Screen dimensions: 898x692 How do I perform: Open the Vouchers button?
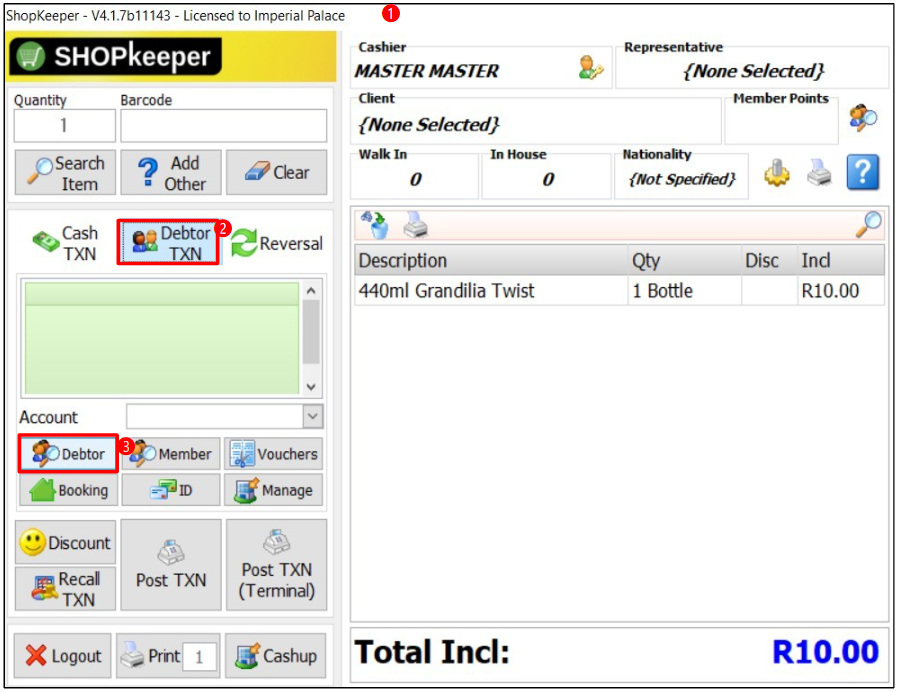(273, 454)
